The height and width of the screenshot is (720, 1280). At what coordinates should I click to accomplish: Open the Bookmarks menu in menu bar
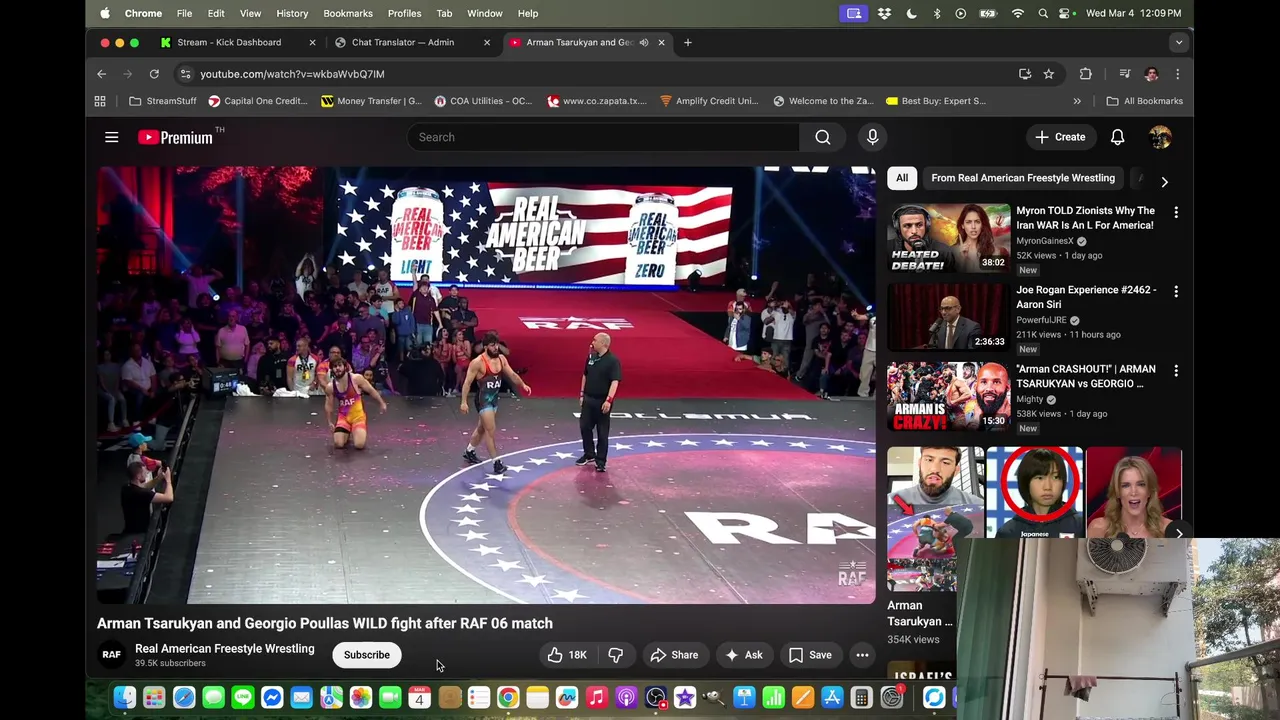pos(348,13)
